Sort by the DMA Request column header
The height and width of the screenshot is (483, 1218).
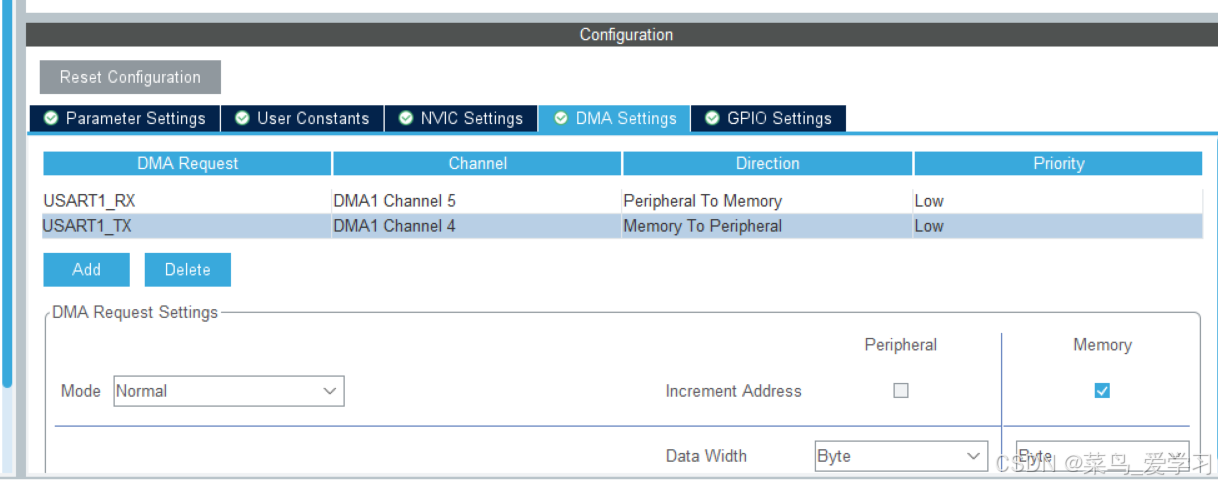187,163
